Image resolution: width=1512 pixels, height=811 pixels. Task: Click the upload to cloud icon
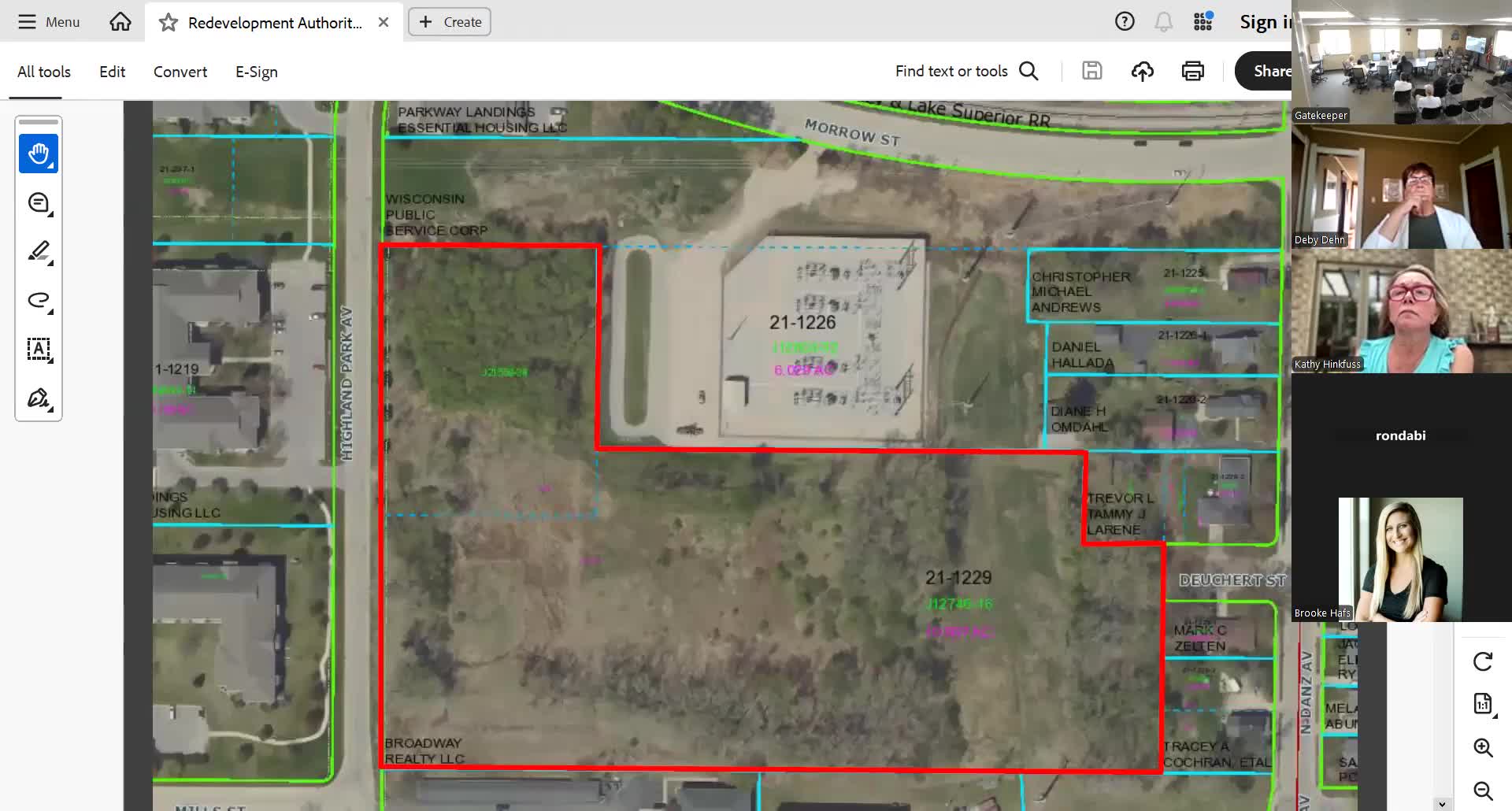1142,71
